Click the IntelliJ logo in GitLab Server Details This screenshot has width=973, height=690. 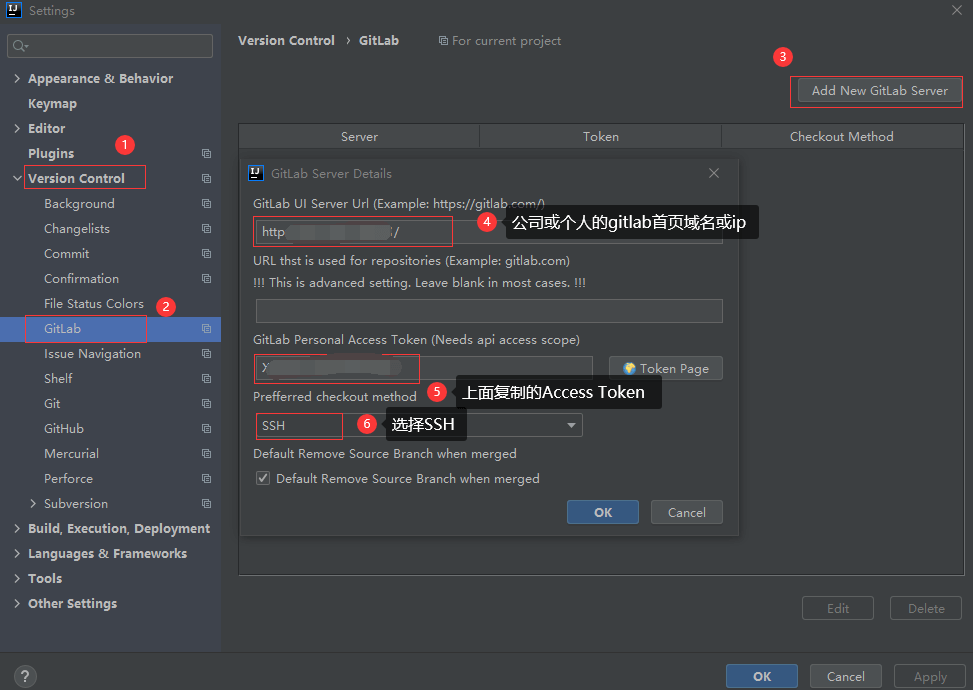tap(256, 173)
